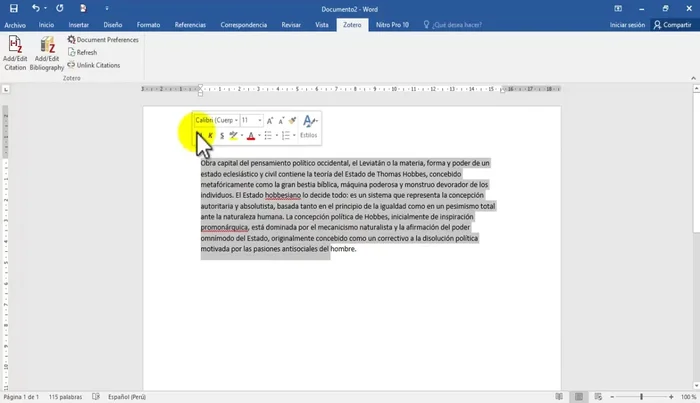Viewport: 700px width, 403px height.
Task: Open Zotero Document Preferences
Action: point(103,40)
